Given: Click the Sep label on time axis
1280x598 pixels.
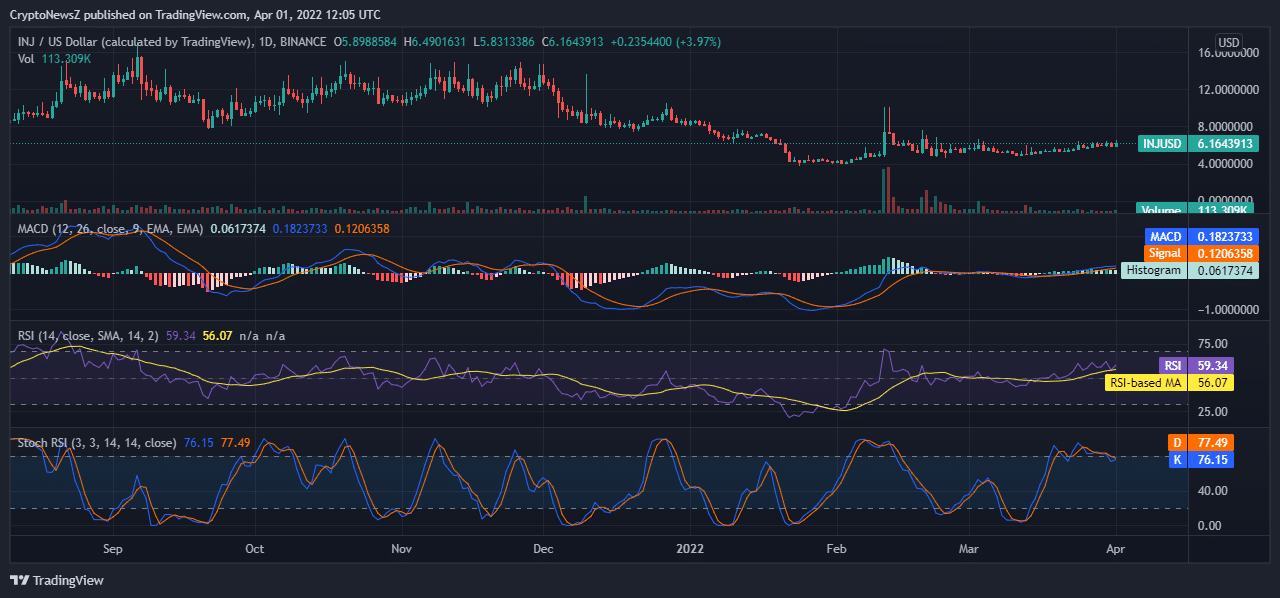Looking at the screenshot, I should 112,549.
